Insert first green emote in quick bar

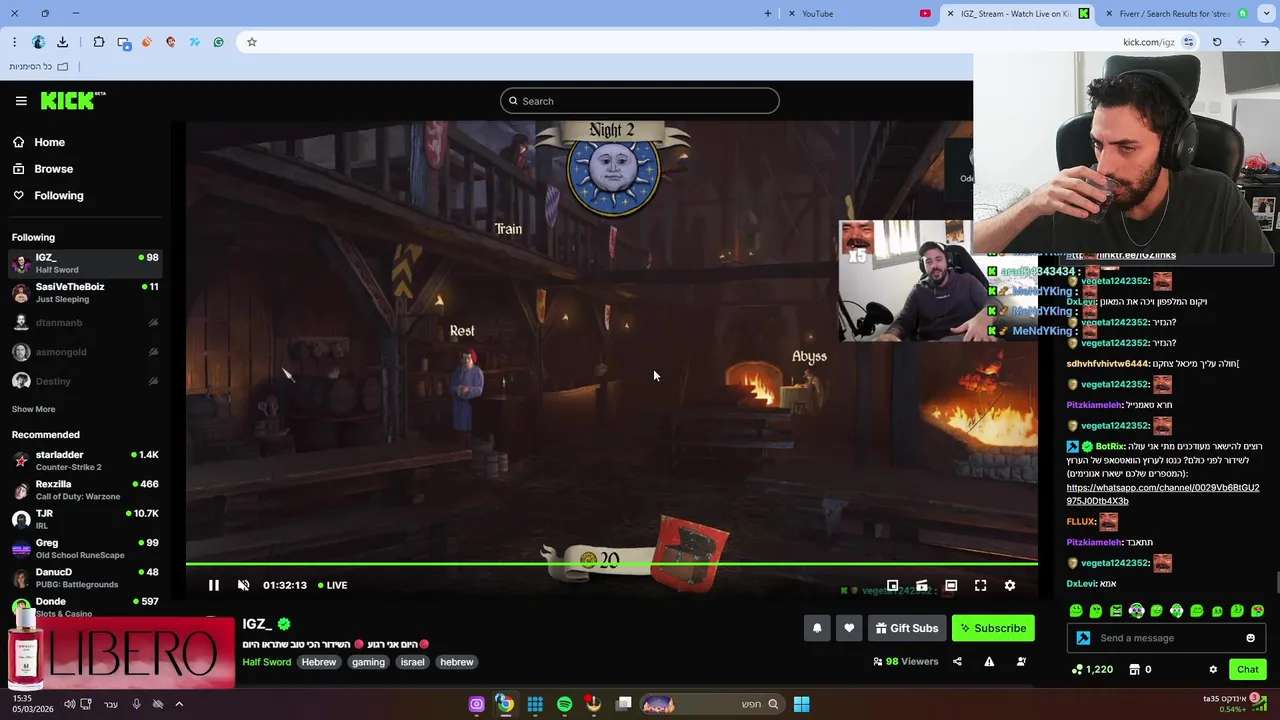click(x=1076, y=610)
